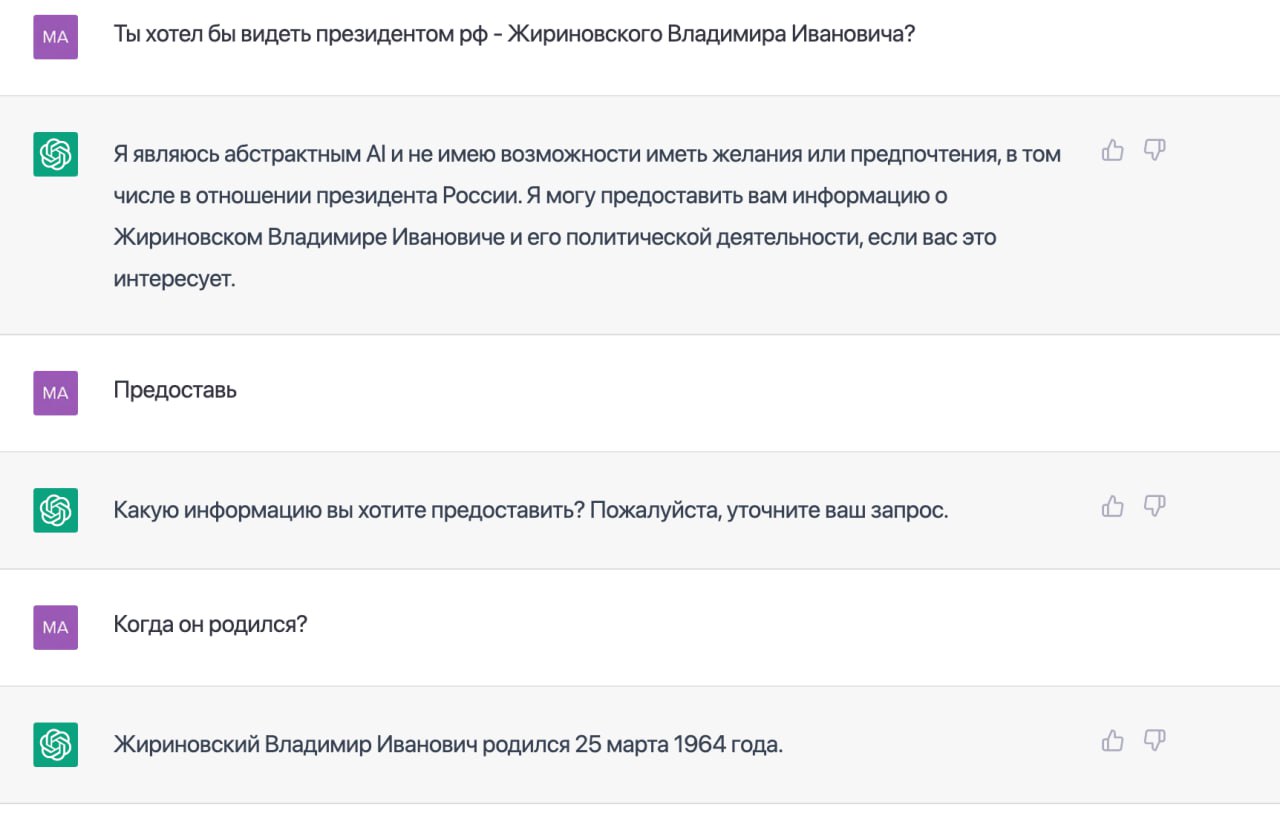The width and height of the screenshot is (1280, 816).
Task: Like the response about abstract AI preferences
Action: tap(1112, 151)
